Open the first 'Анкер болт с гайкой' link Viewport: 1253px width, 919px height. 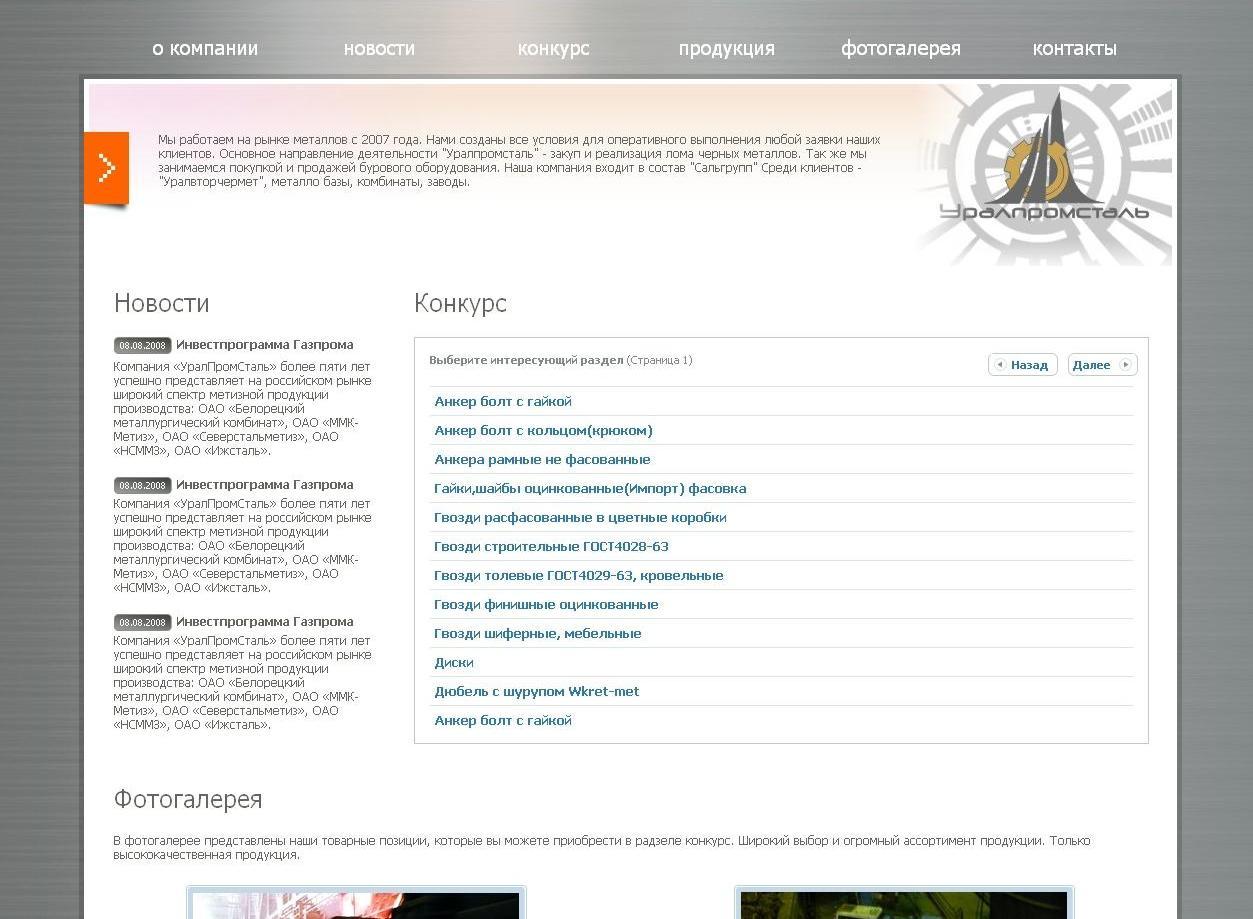click(503, 402)
